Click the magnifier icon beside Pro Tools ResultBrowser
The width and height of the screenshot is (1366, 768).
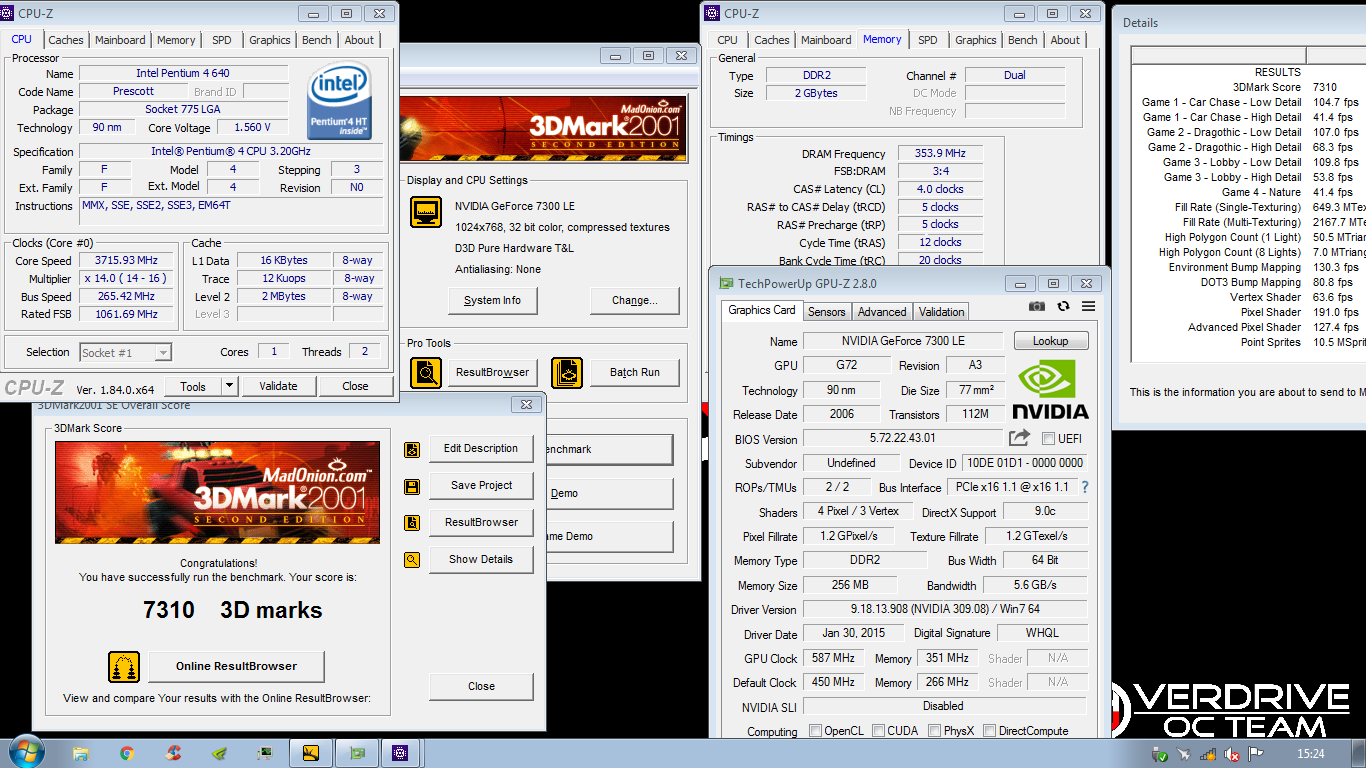[x=426, y=372]
